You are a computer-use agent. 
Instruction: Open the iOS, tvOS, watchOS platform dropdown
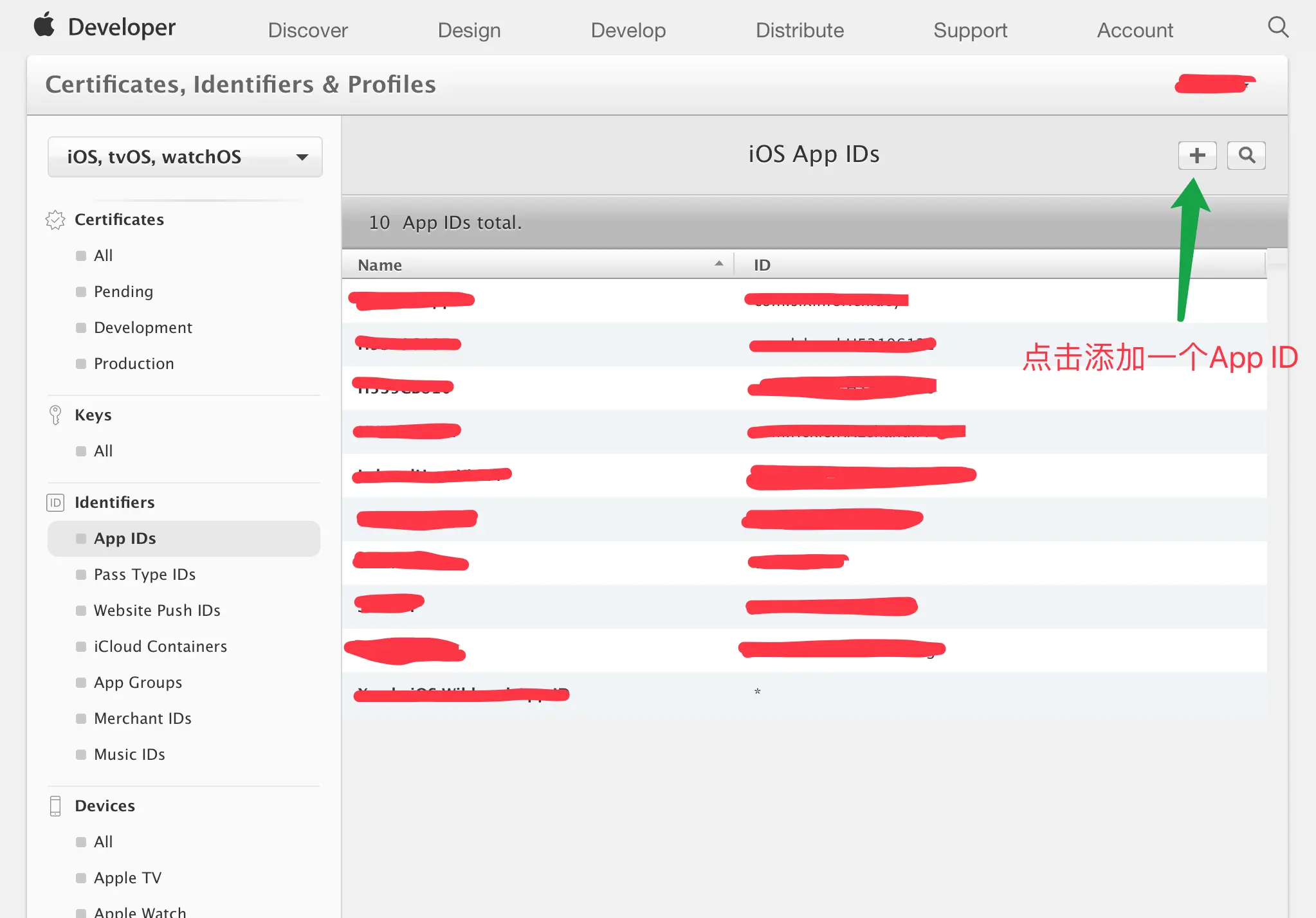(x=185, y=157)
